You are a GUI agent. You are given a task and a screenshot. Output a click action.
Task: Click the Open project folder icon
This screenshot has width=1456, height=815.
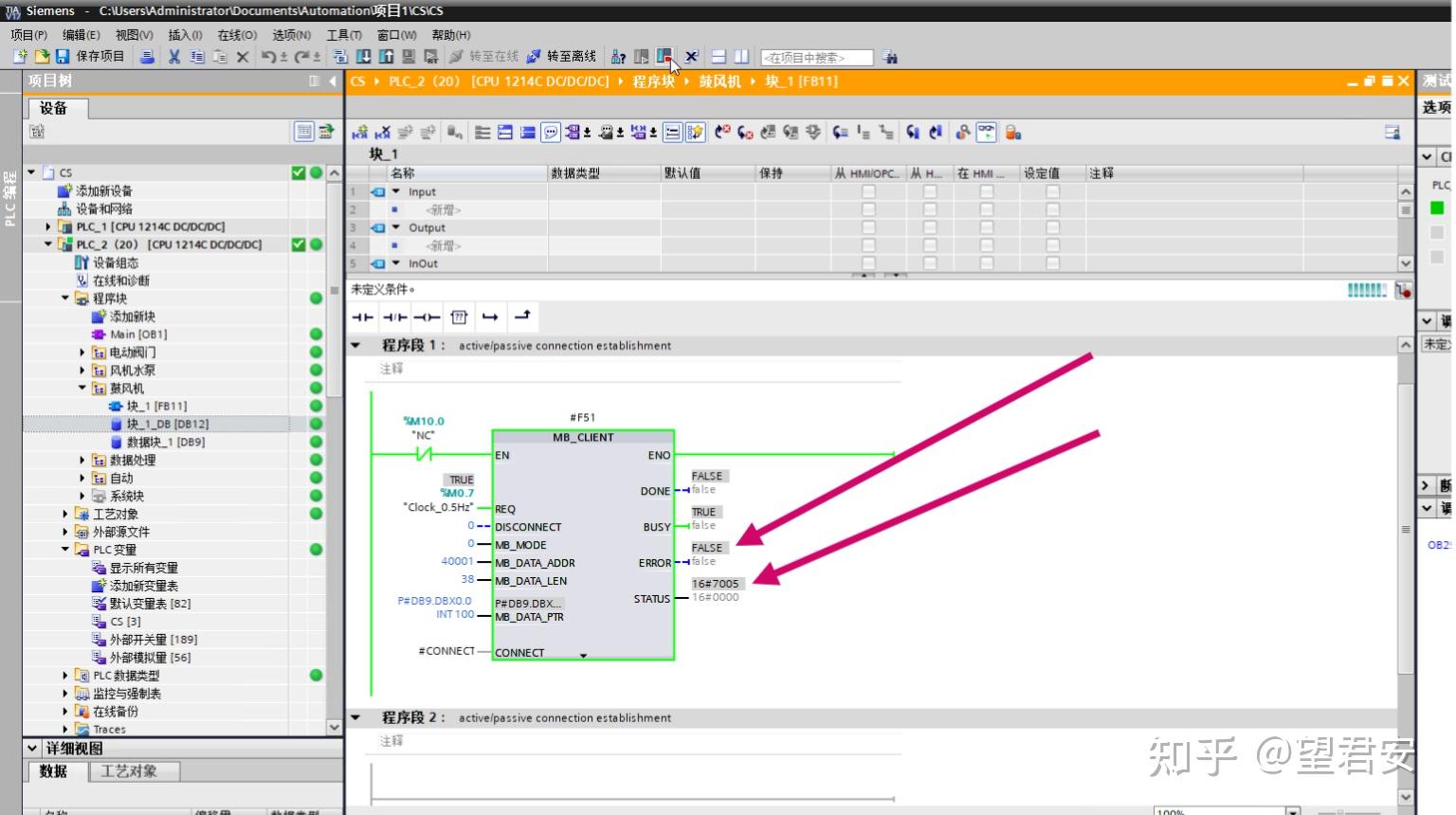pyautogui.click(x=42, y=57)
